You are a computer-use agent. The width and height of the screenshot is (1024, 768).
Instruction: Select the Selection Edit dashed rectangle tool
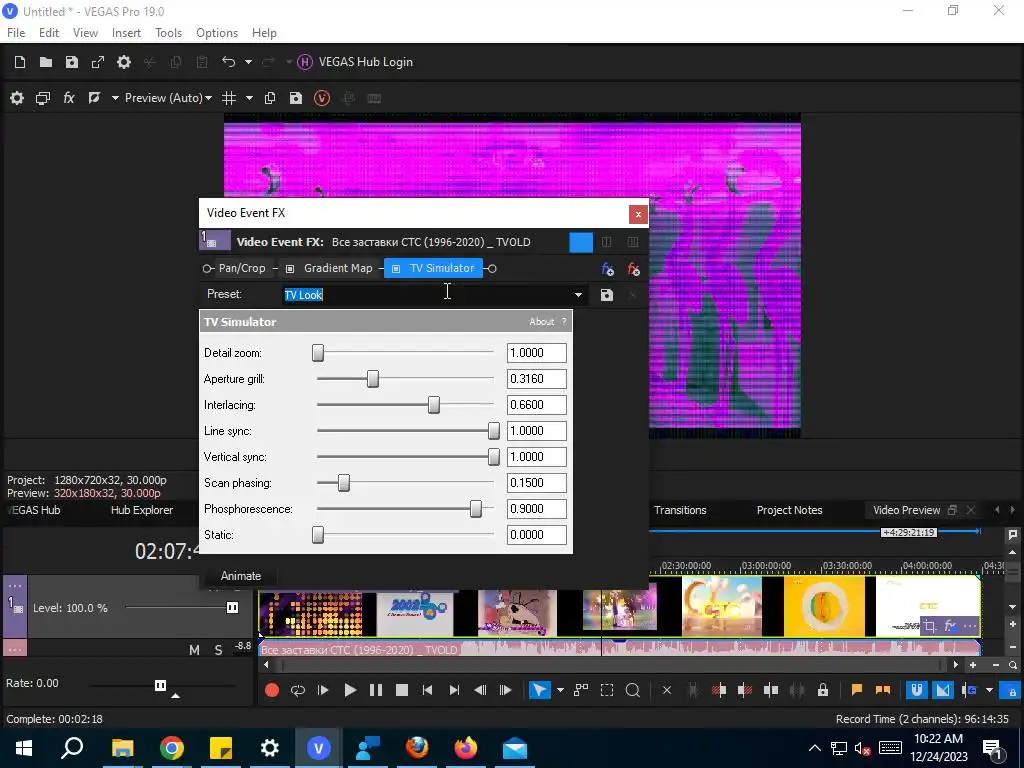pos(607,690)
